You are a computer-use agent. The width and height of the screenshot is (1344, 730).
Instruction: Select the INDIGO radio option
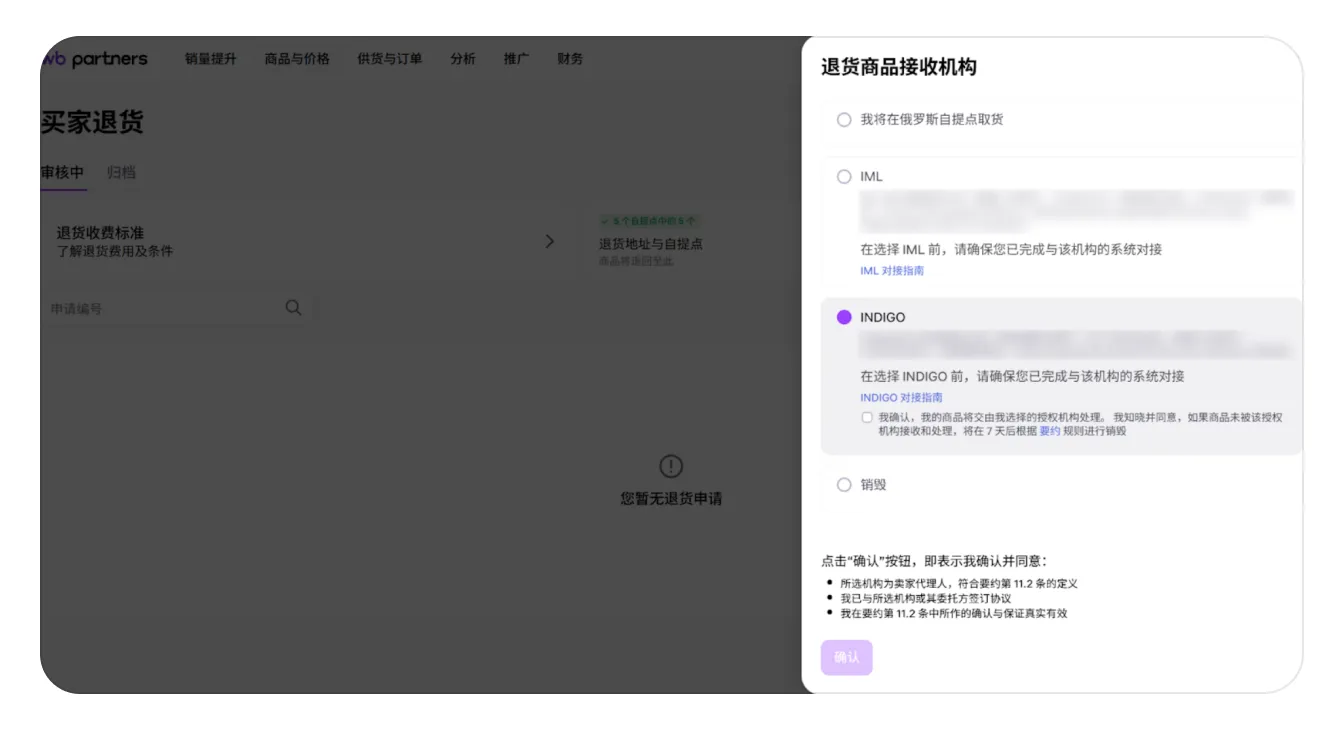[844, 317]
